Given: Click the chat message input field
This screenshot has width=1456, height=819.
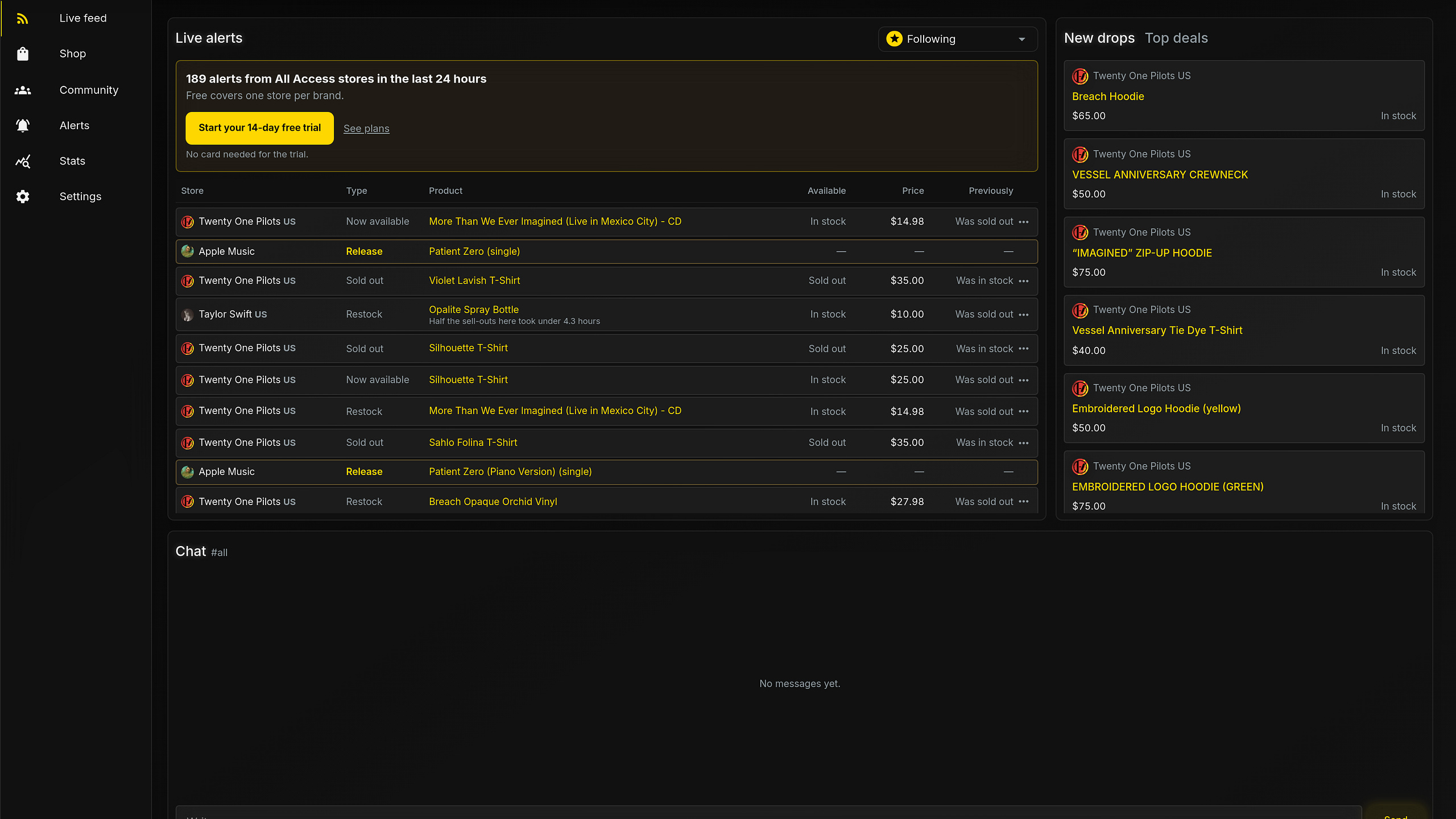Looking at the screenshot, I should coord(768,813).
